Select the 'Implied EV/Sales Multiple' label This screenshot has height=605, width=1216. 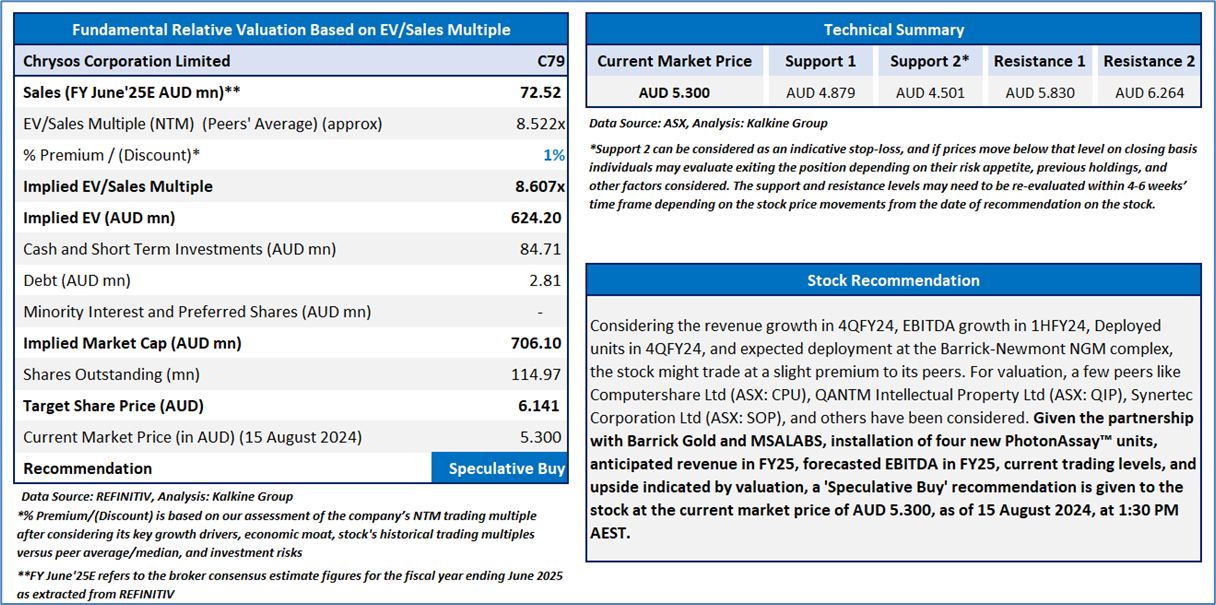118,186
